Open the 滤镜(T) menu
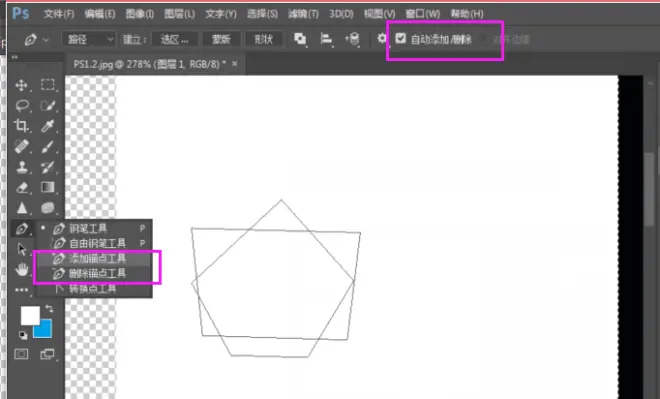Image resolution: width=660 pixels, height=399 pixels. pyautogui.click(x=303, y=14)
